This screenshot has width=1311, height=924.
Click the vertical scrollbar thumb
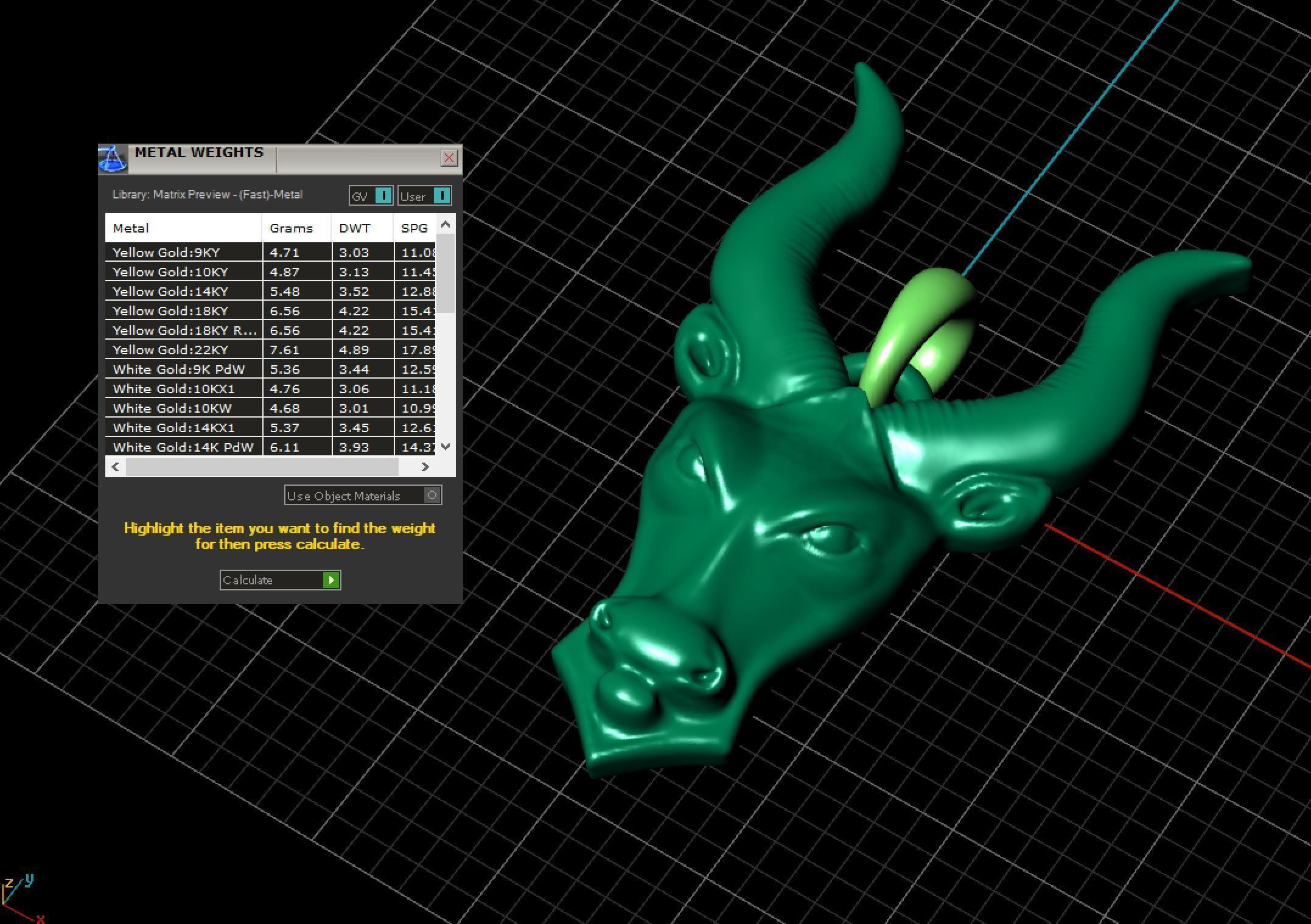coord(446,273)
